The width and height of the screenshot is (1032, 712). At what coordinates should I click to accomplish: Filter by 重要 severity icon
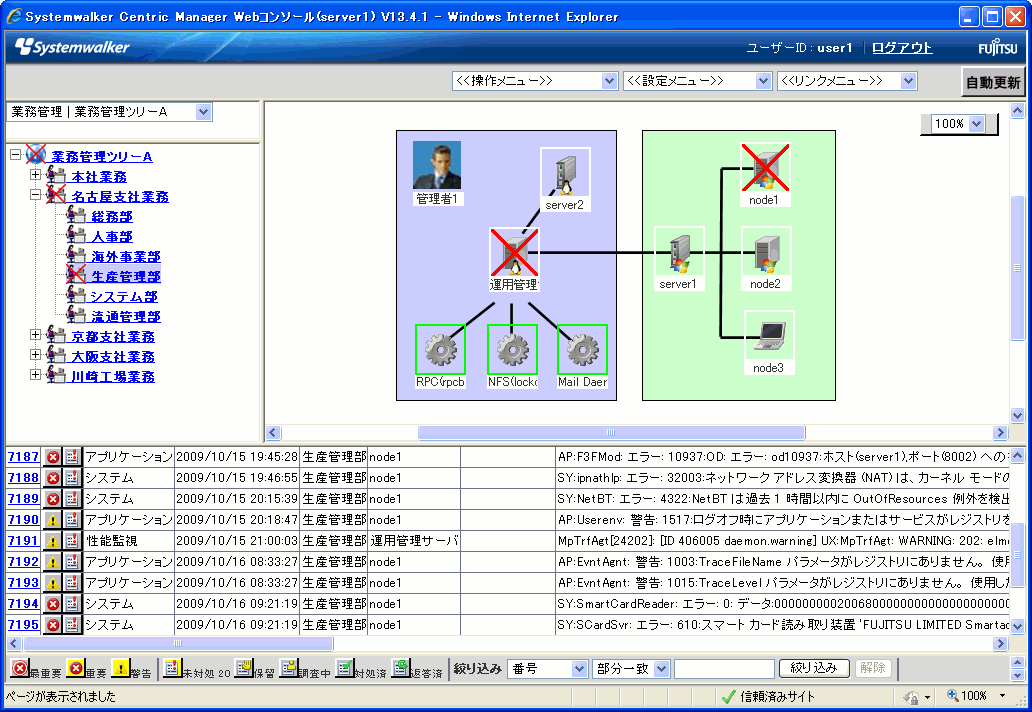[x=76, y=668]
